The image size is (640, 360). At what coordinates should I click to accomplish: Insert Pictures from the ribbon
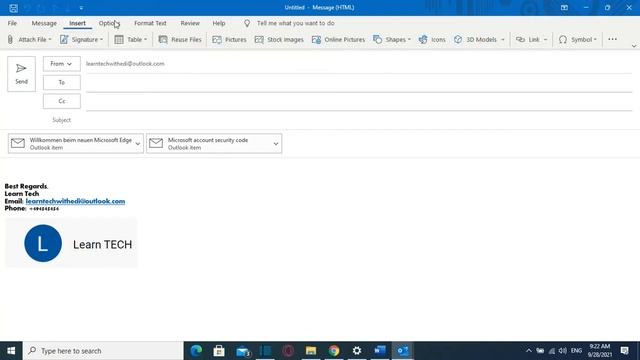click(x=229, y=40)
